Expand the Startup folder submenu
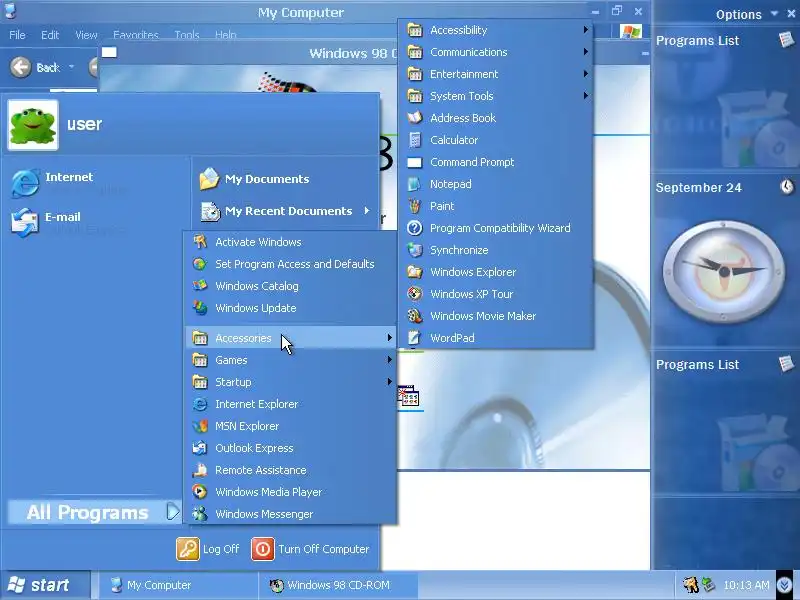 click(x=291, y=382)
